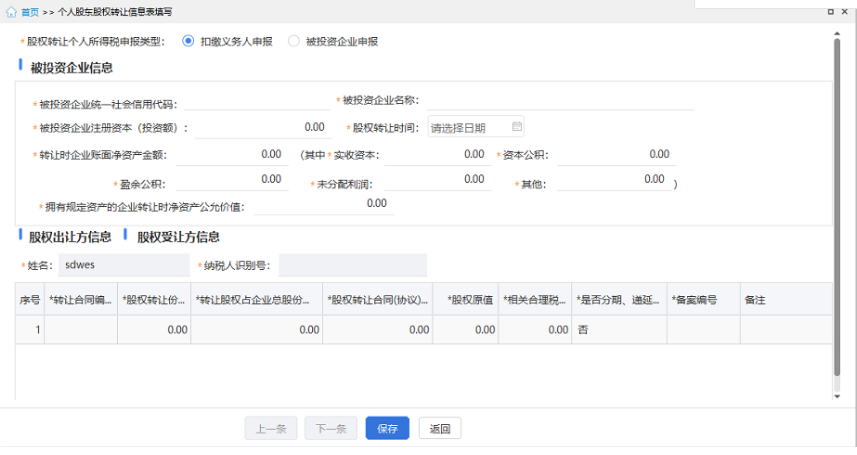
Task: Focus the 被投资企业名称 input field
Action: 560,100
